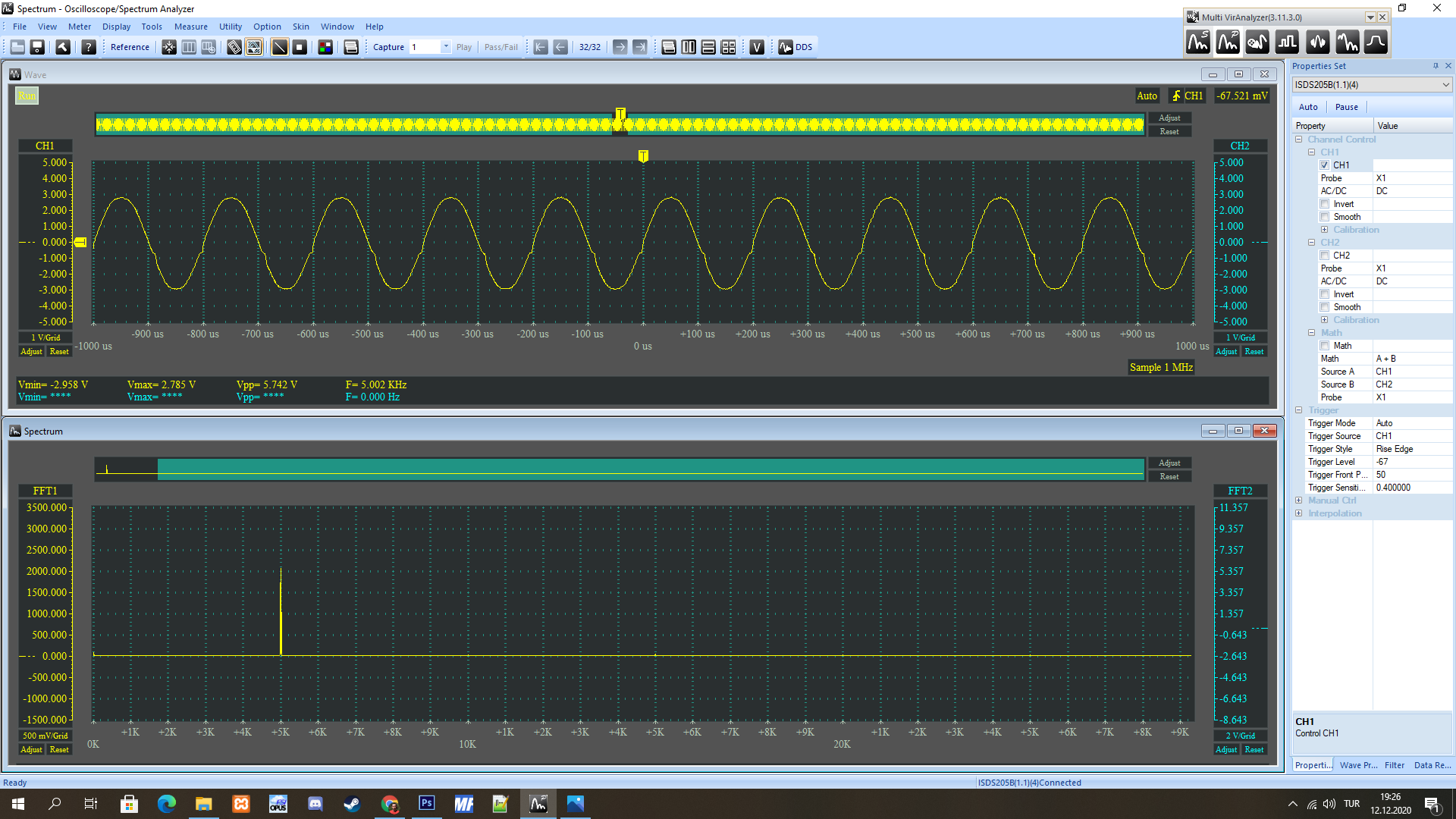Enable the CH2 channel checkbox
Image resolution: width=1456 pixels, height=819 pixels.
tap(1324, 256)
